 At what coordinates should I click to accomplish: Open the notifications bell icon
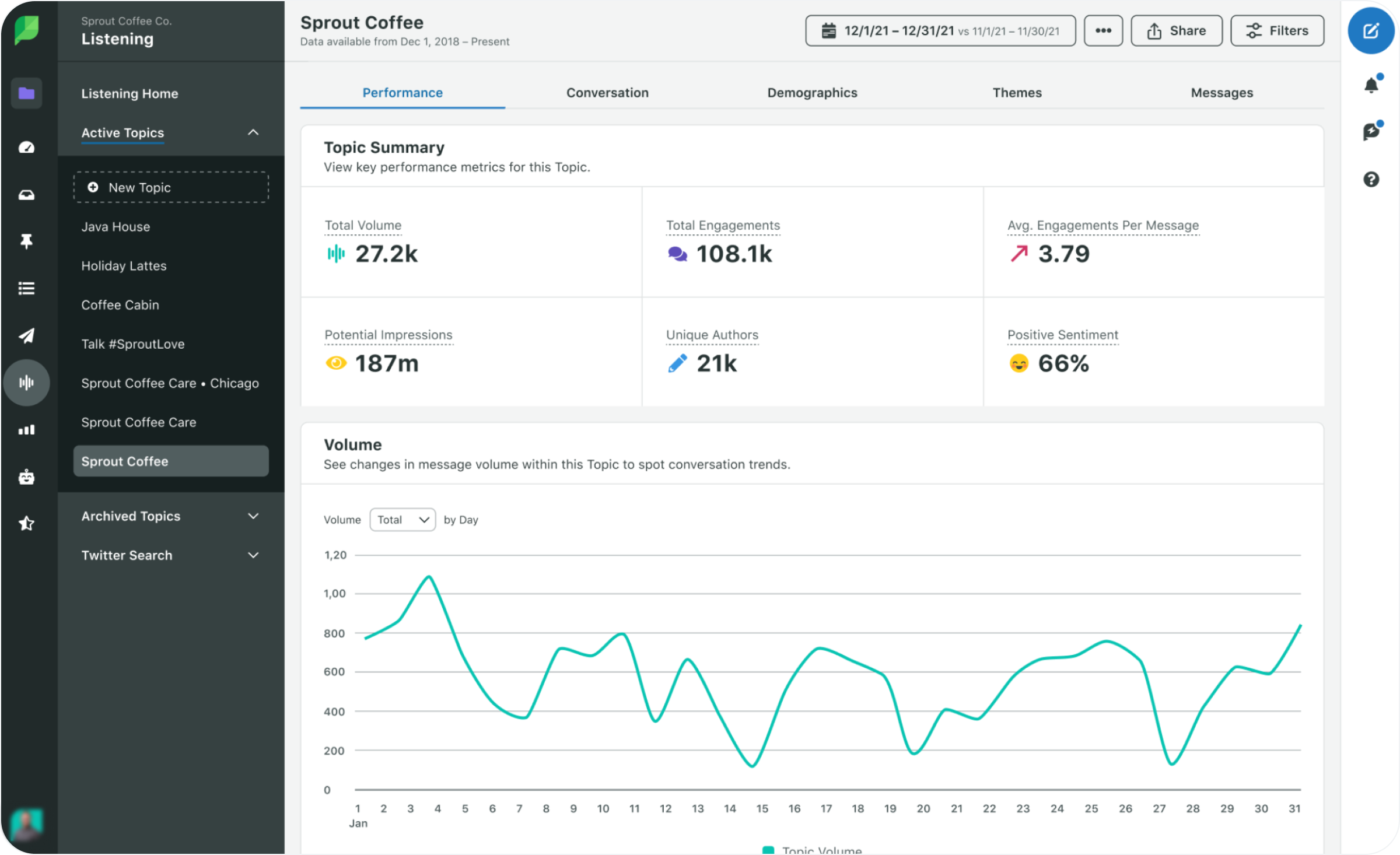pyautogui.click(x=1372, y=85)
